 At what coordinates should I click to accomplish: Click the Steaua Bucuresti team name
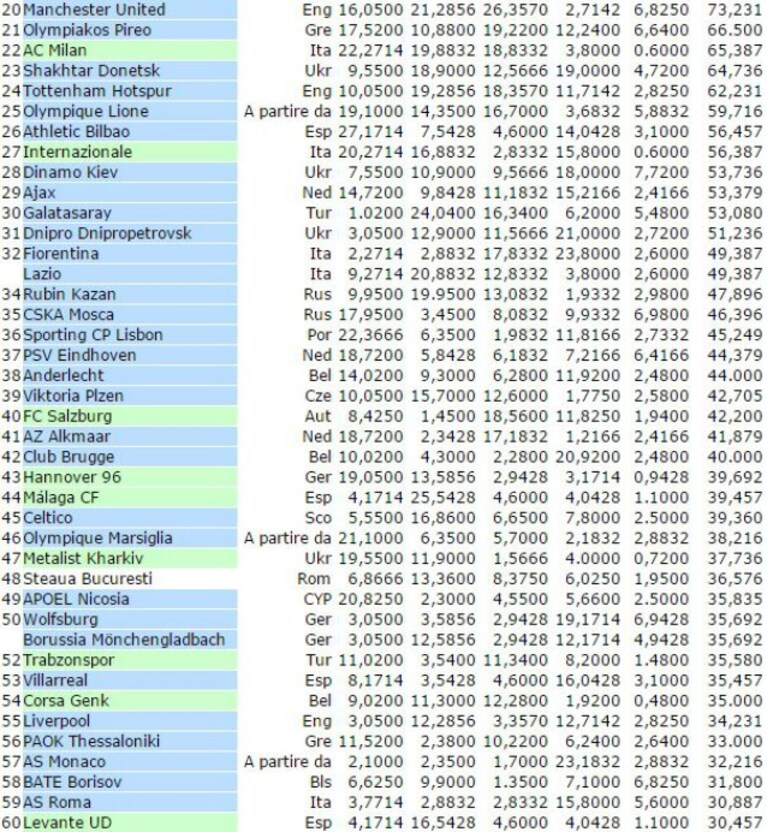tap(88, 578)
